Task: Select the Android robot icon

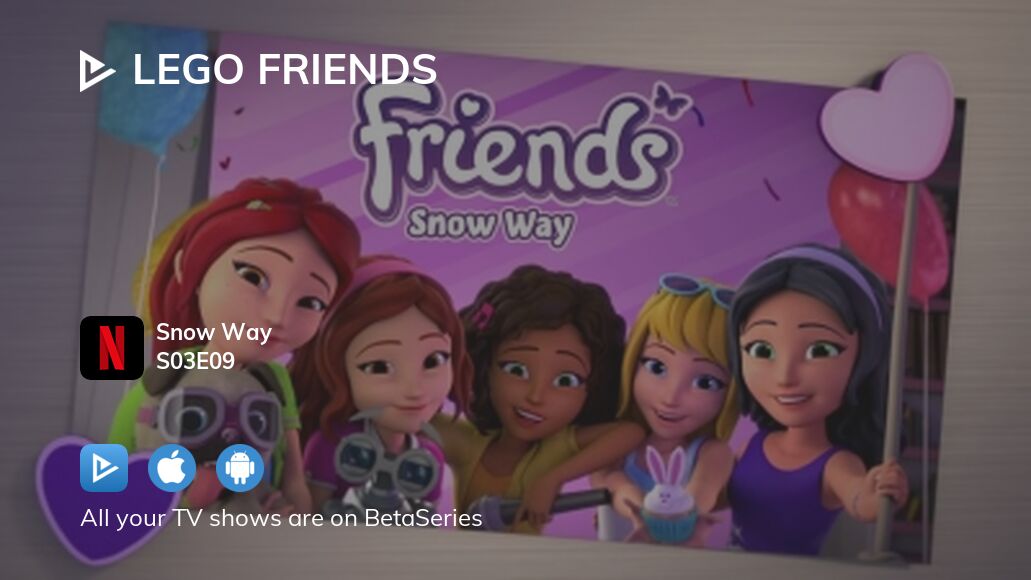Action: [x=240, y=468]
